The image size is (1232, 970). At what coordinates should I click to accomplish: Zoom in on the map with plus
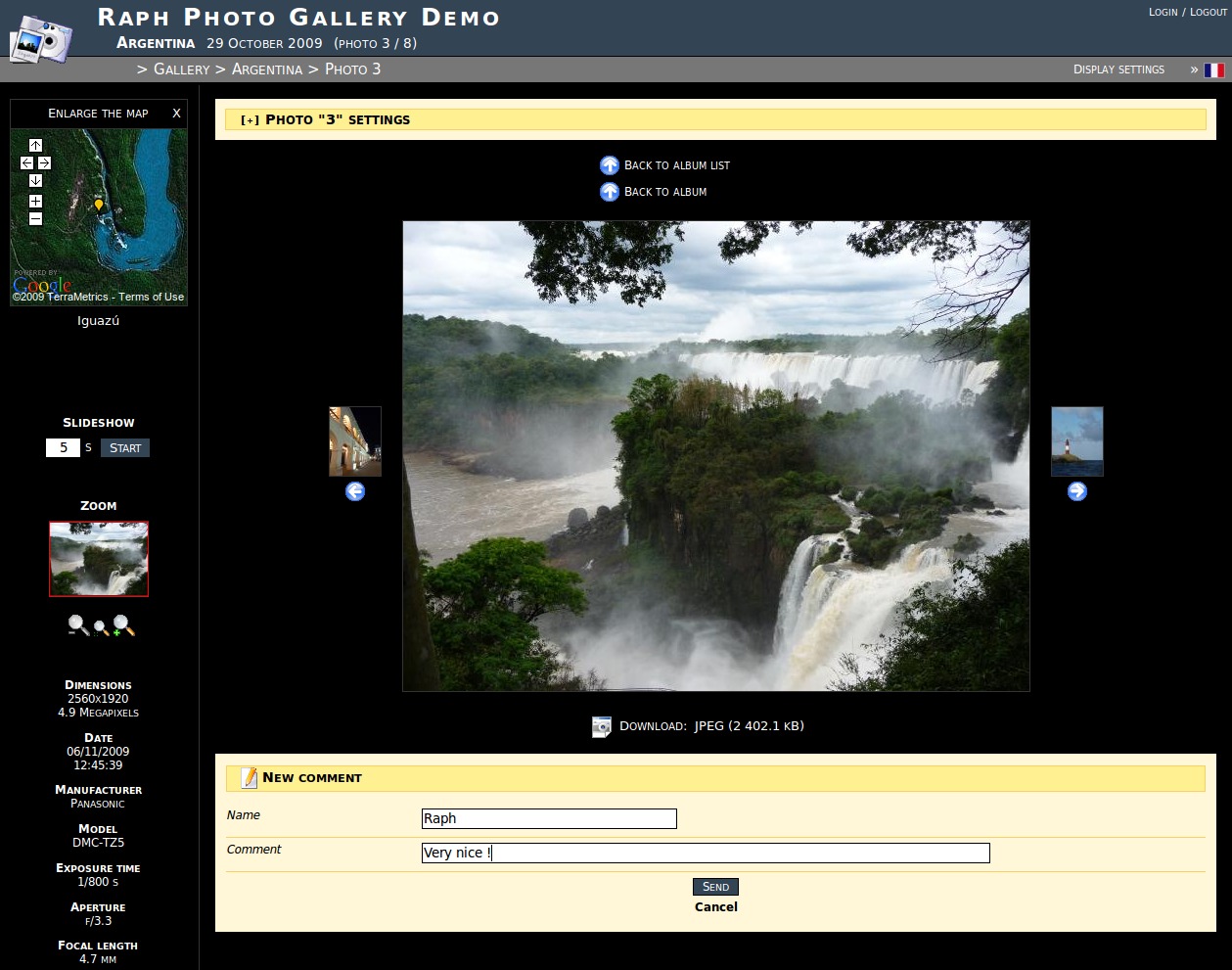coord(35,201)
